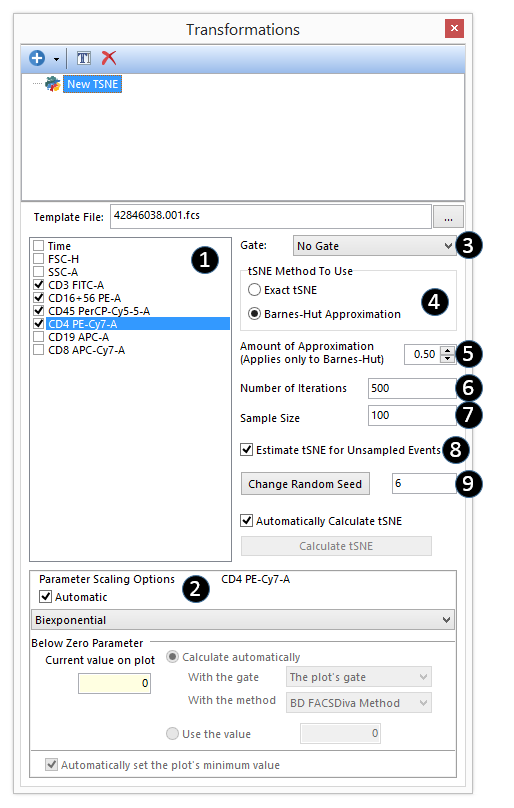Select the Barnes-Hut Approximation radio button
The width and height of the screenshot is (514, 808).
coord(254,313)
